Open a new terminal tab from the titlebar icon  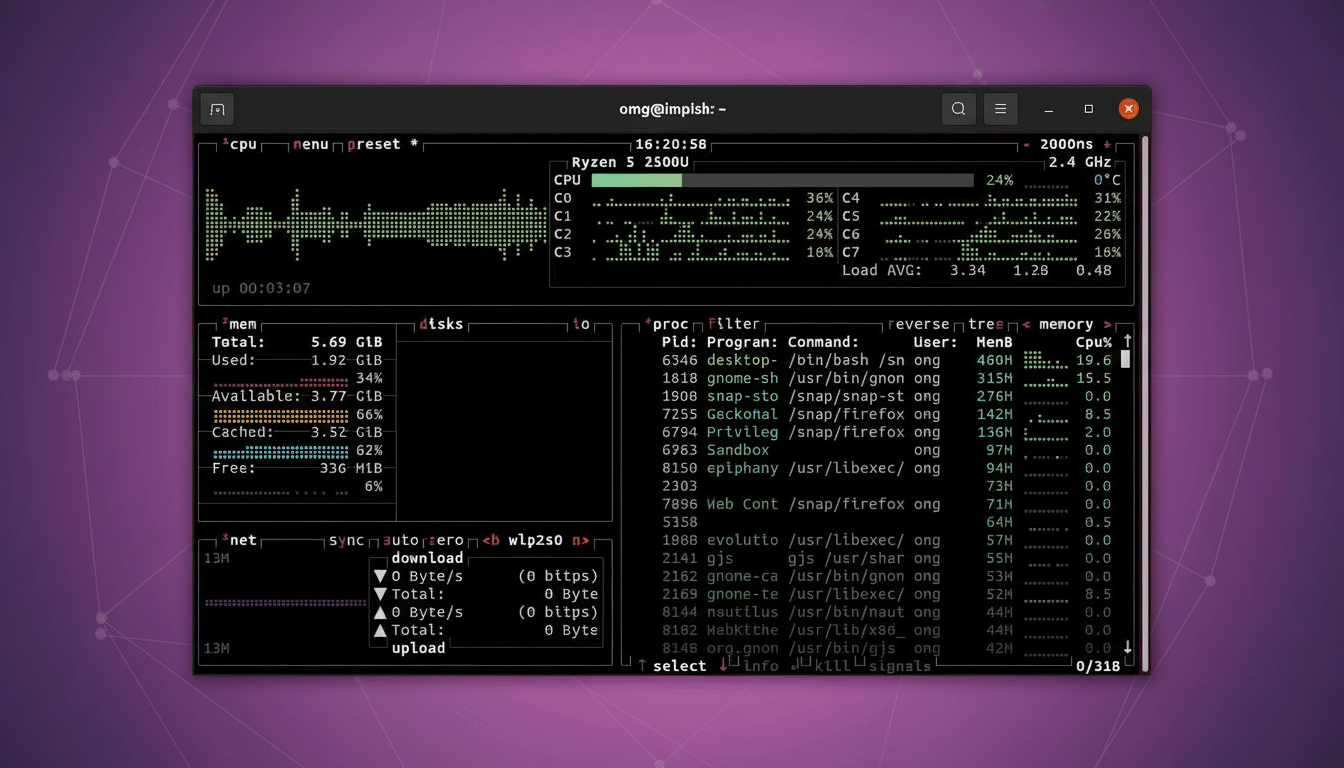pyautogui.click(x=217, y=109)
